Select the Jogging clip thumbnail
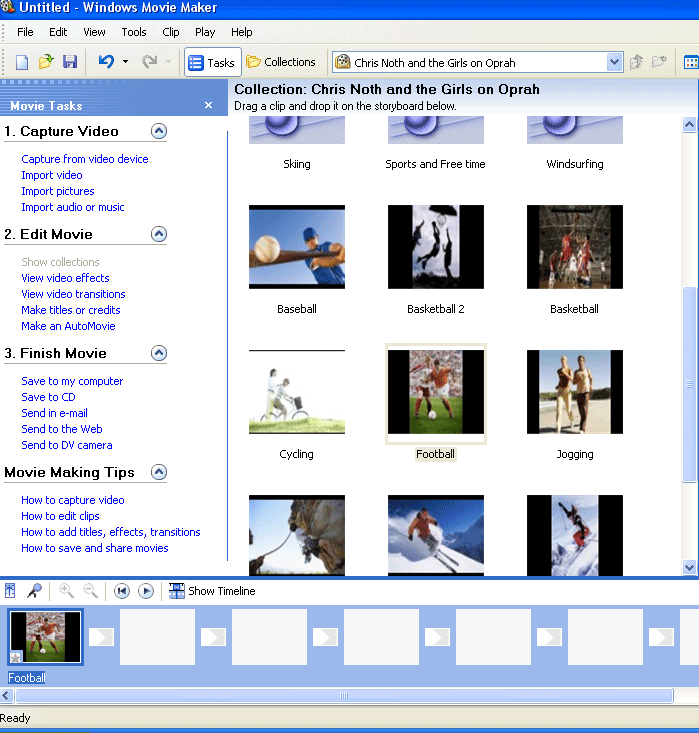Screen dimensions: 699x733 575,392
